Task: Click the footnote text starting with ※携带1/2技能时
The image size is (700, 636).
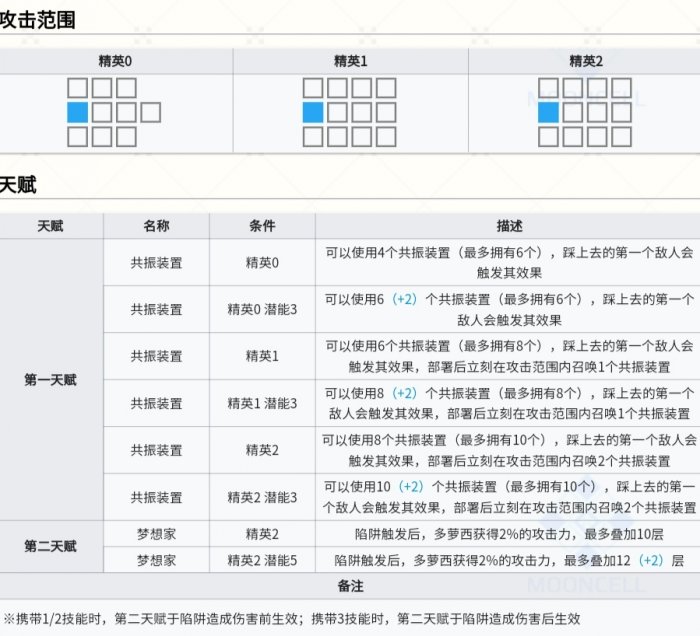Action: click(x=290, y=619)
